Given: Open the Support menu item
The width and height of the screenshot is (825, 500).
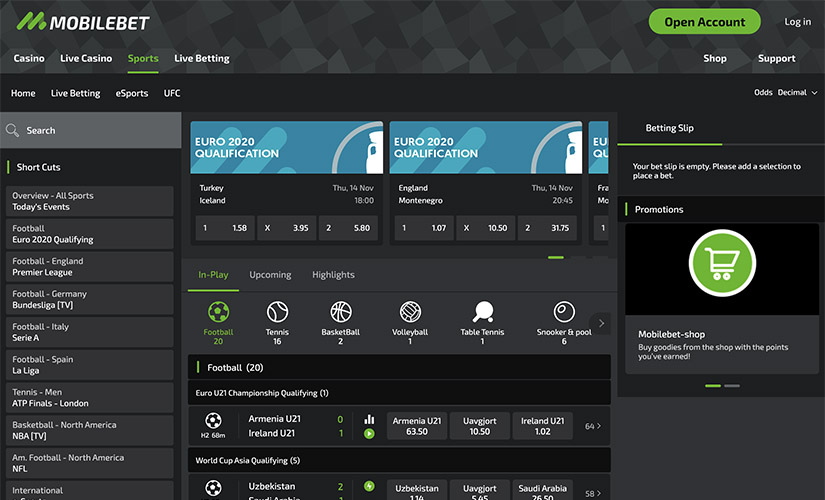Looking at the screenshot, I should click(777, 58).
